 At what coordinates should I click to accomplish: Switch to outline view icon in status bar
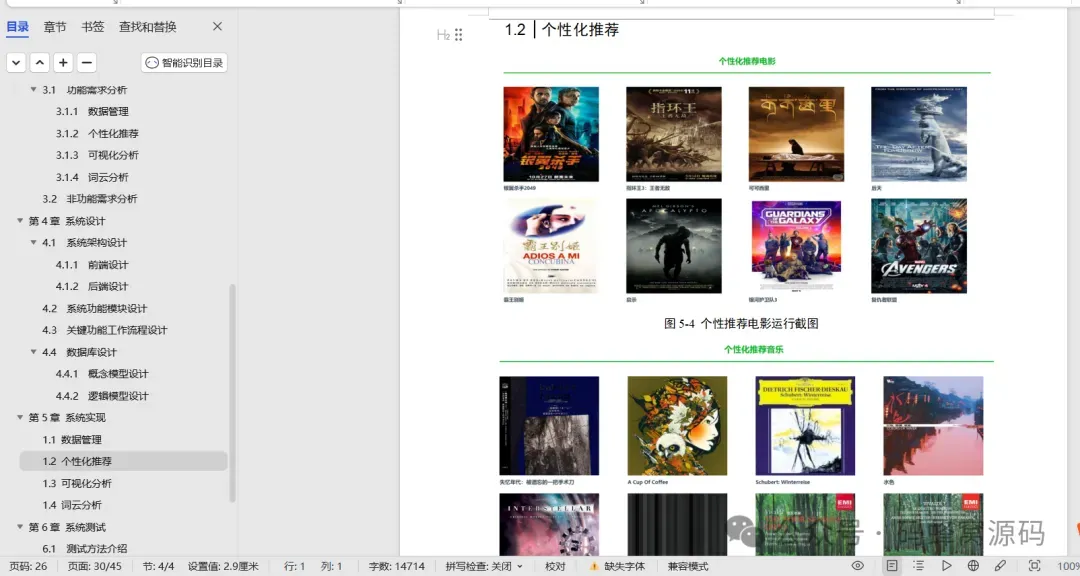[918, 566]
